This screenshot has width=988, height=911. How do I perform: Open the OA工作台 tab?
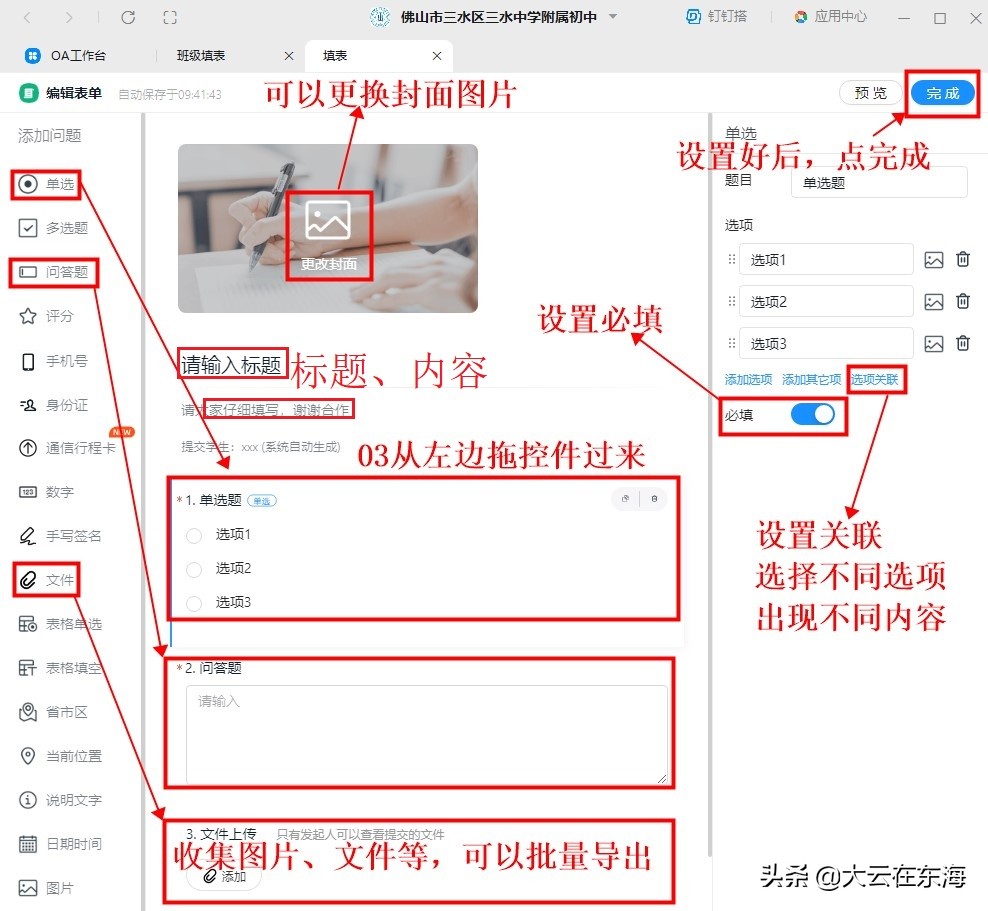75,55
